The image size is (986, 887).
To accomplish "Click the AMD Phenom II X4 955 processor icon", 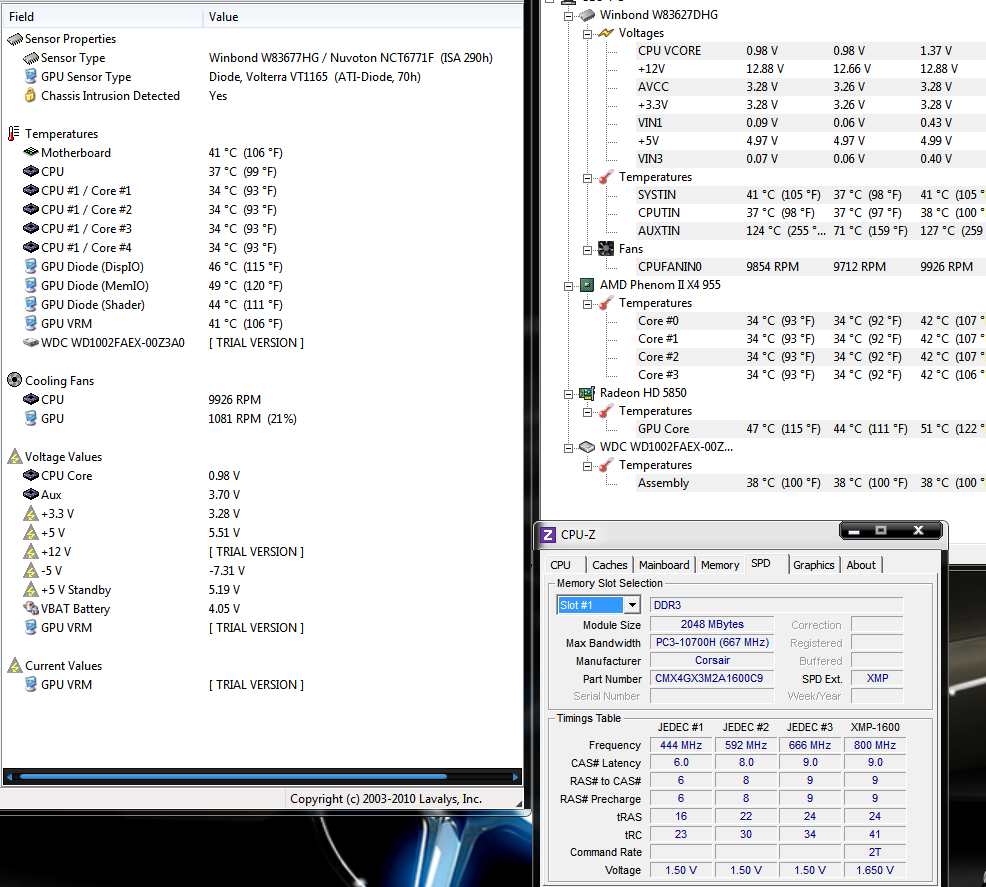I will coord(587,285).
